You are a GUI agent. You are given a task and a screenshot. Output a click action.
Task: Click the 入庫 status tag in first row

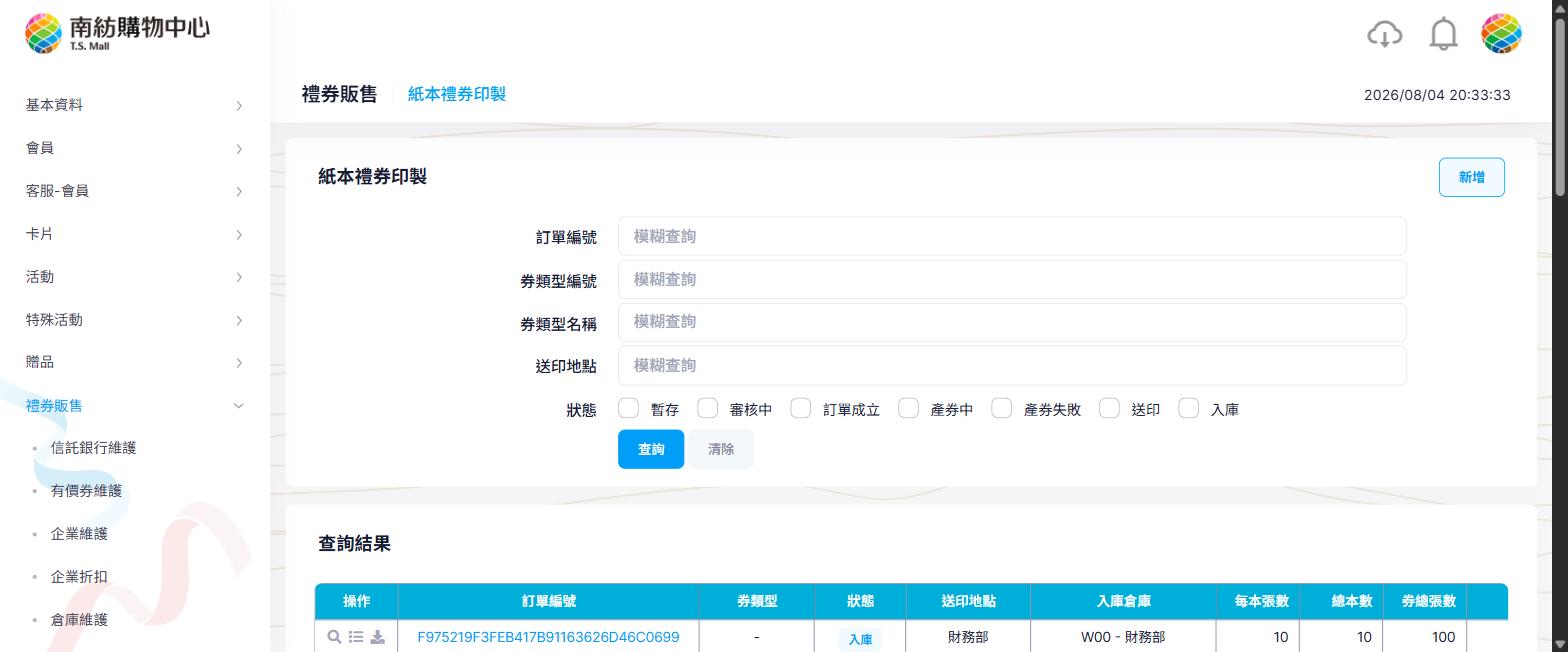pos(860,639)
